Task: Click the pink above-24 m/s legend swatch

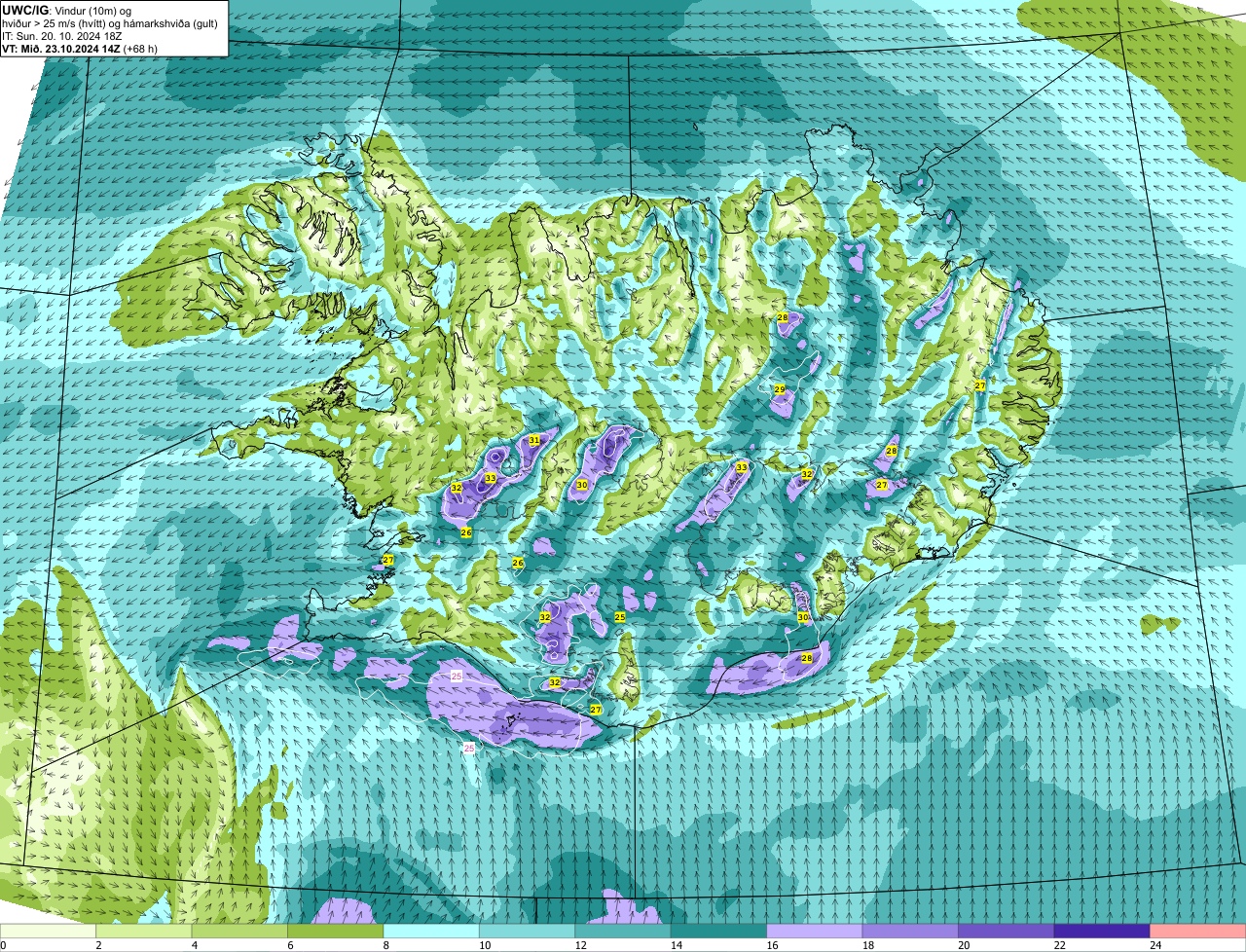Action: click(x=1197, y=931)
